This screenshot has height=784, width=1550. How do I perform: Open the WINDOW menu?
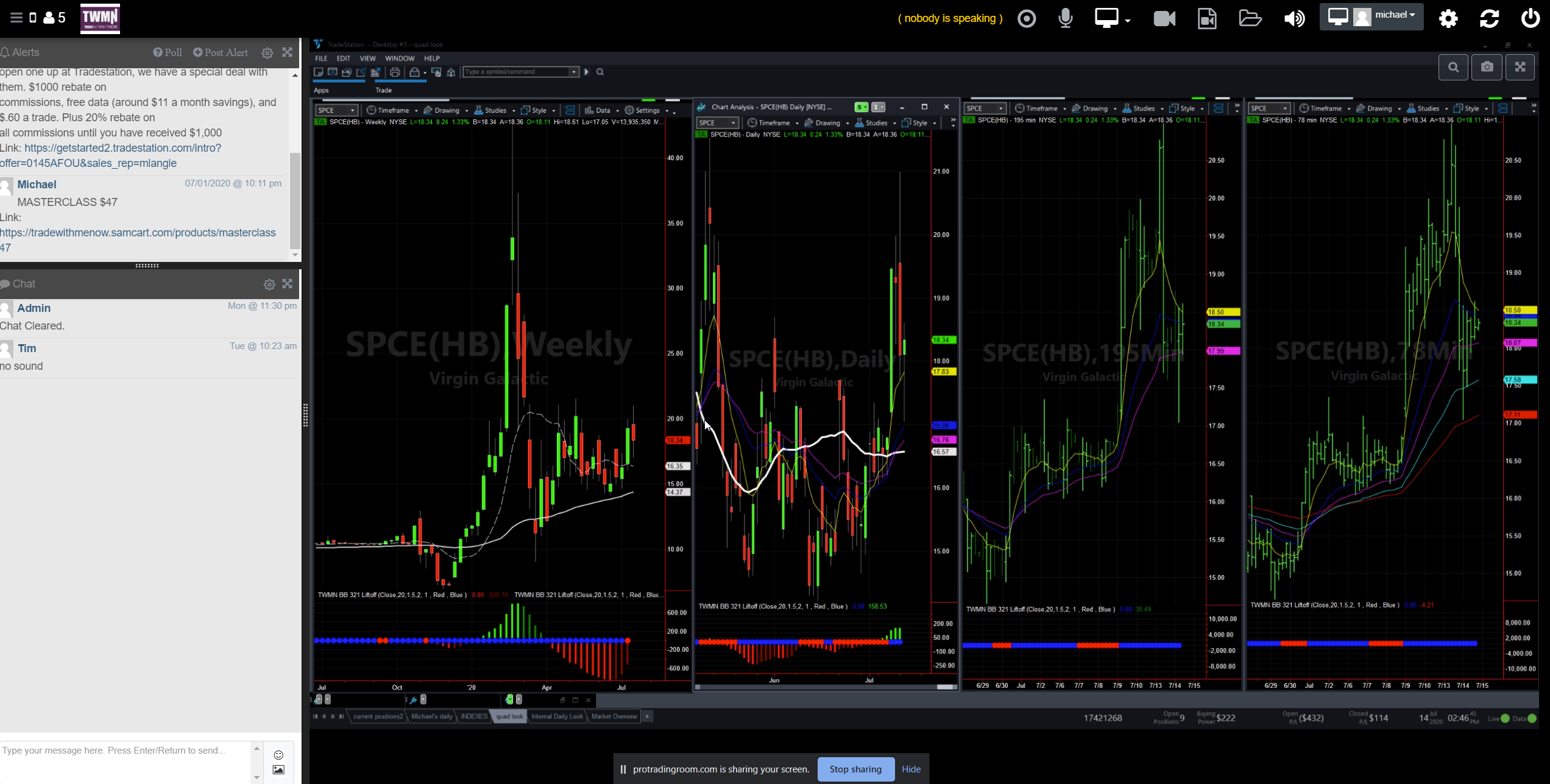(400, 58)
